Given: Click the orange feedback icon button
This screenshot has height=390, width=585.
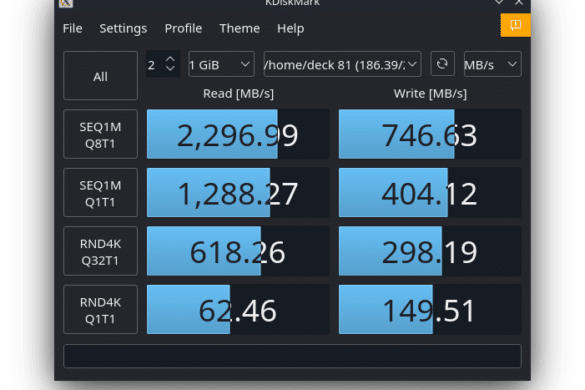Looking at the screenshot, I should click(x=515, y=25).
